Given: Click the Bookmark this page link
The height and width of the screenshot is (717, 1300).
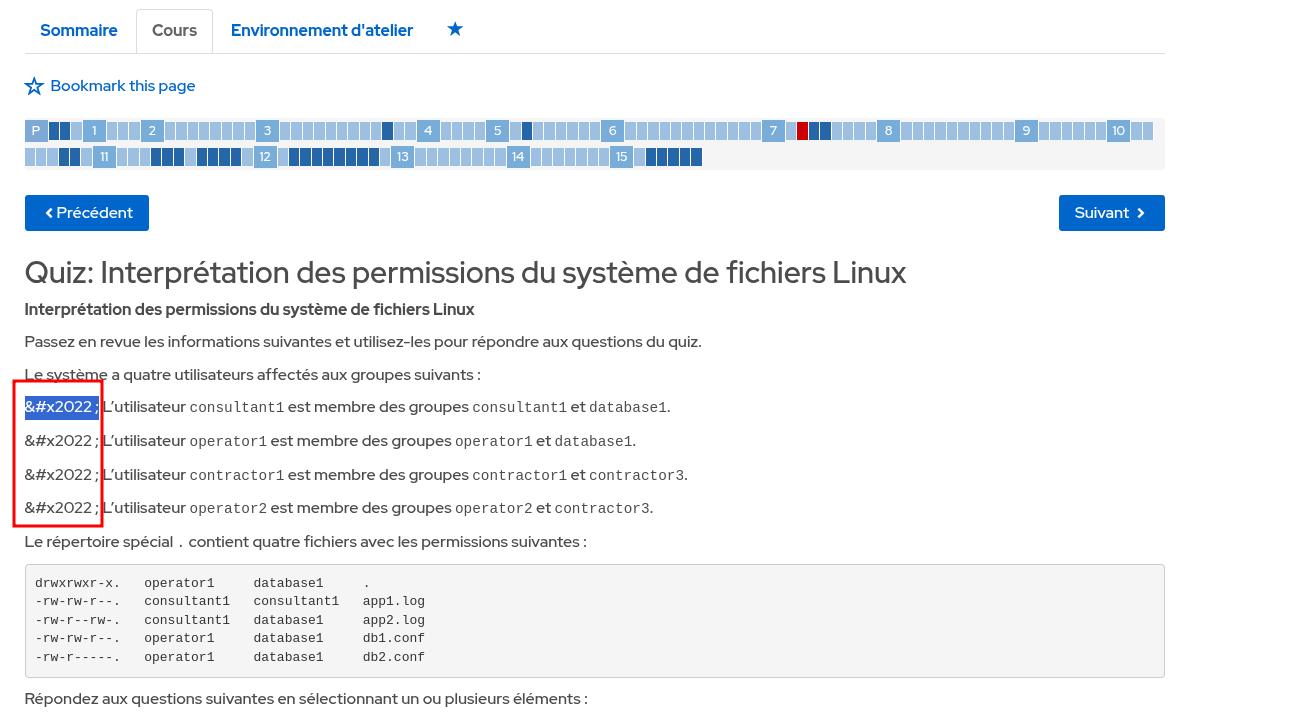Looking at the screenshot, I should (122, 86).
